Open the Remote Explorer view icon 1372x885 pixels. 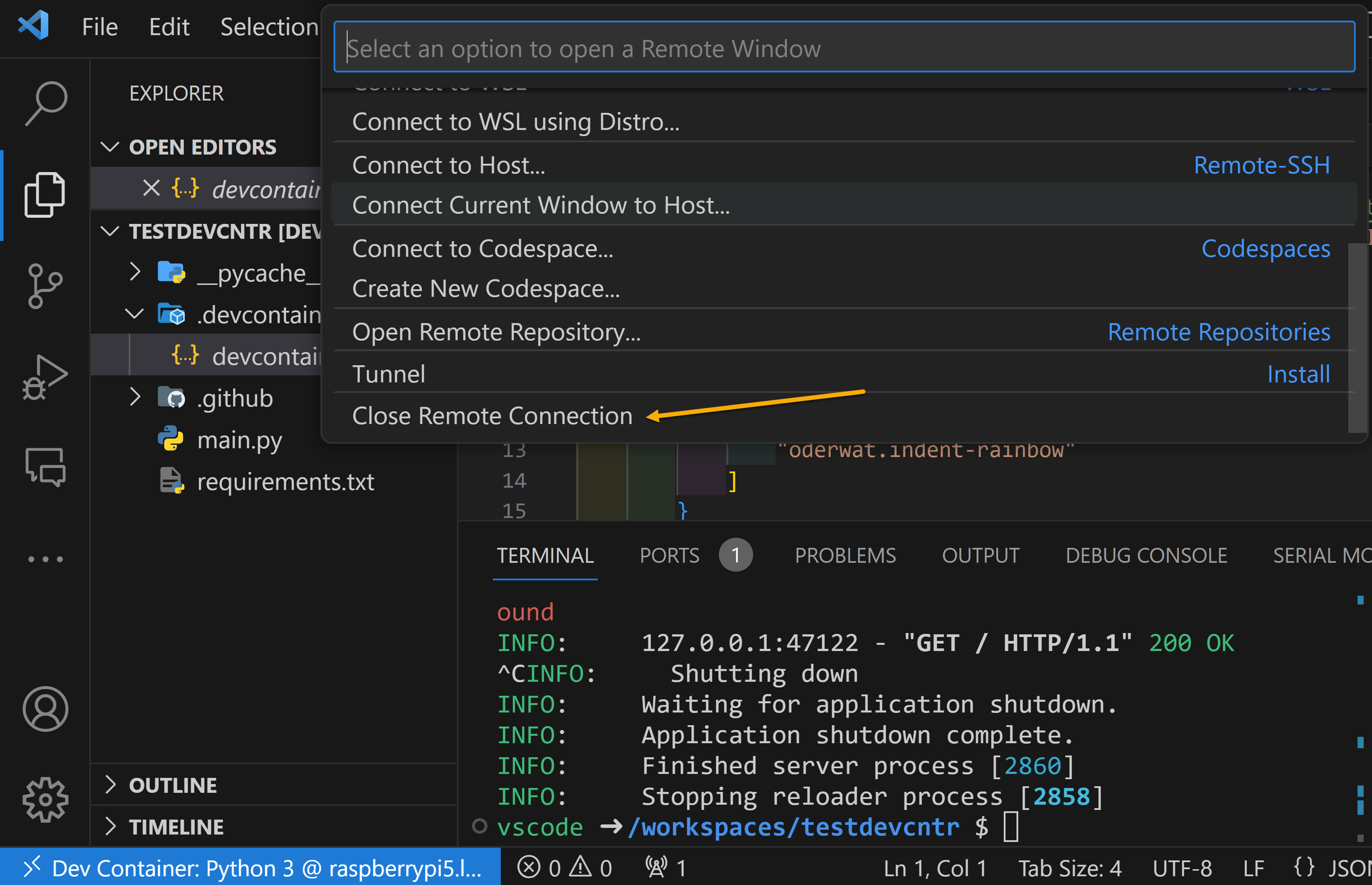(x=45, y=467)
